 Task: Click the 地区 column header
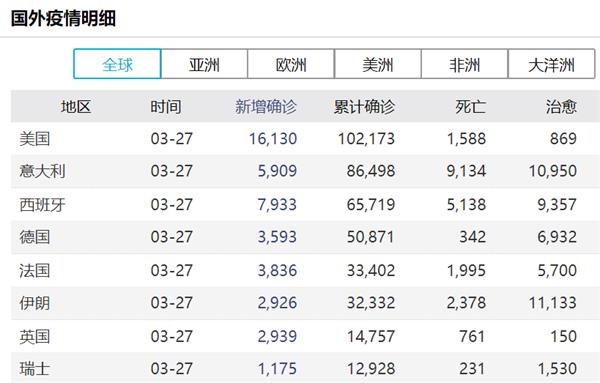tap(76, 106)
